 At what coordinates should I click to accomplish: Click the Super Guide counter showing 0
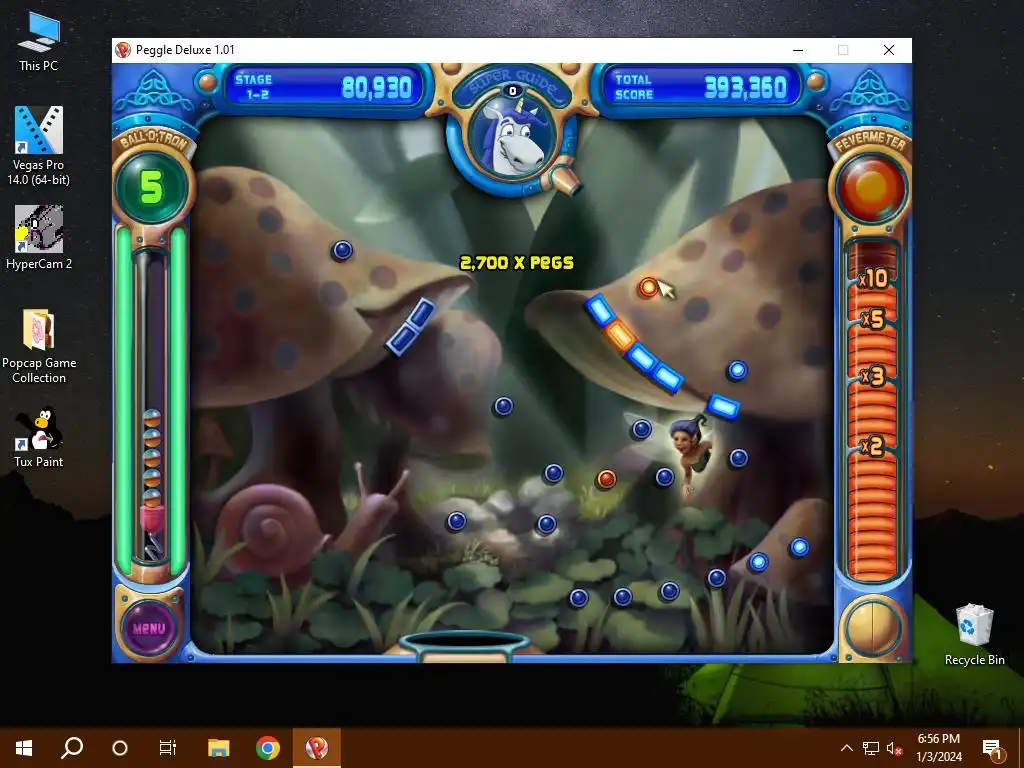[513, 91]
